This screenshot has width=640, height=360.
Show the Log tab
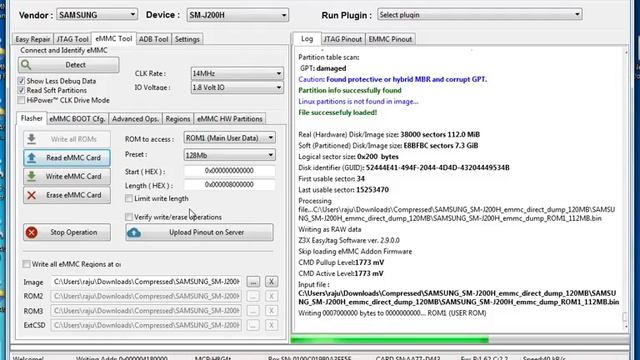(x=307, y=38)
